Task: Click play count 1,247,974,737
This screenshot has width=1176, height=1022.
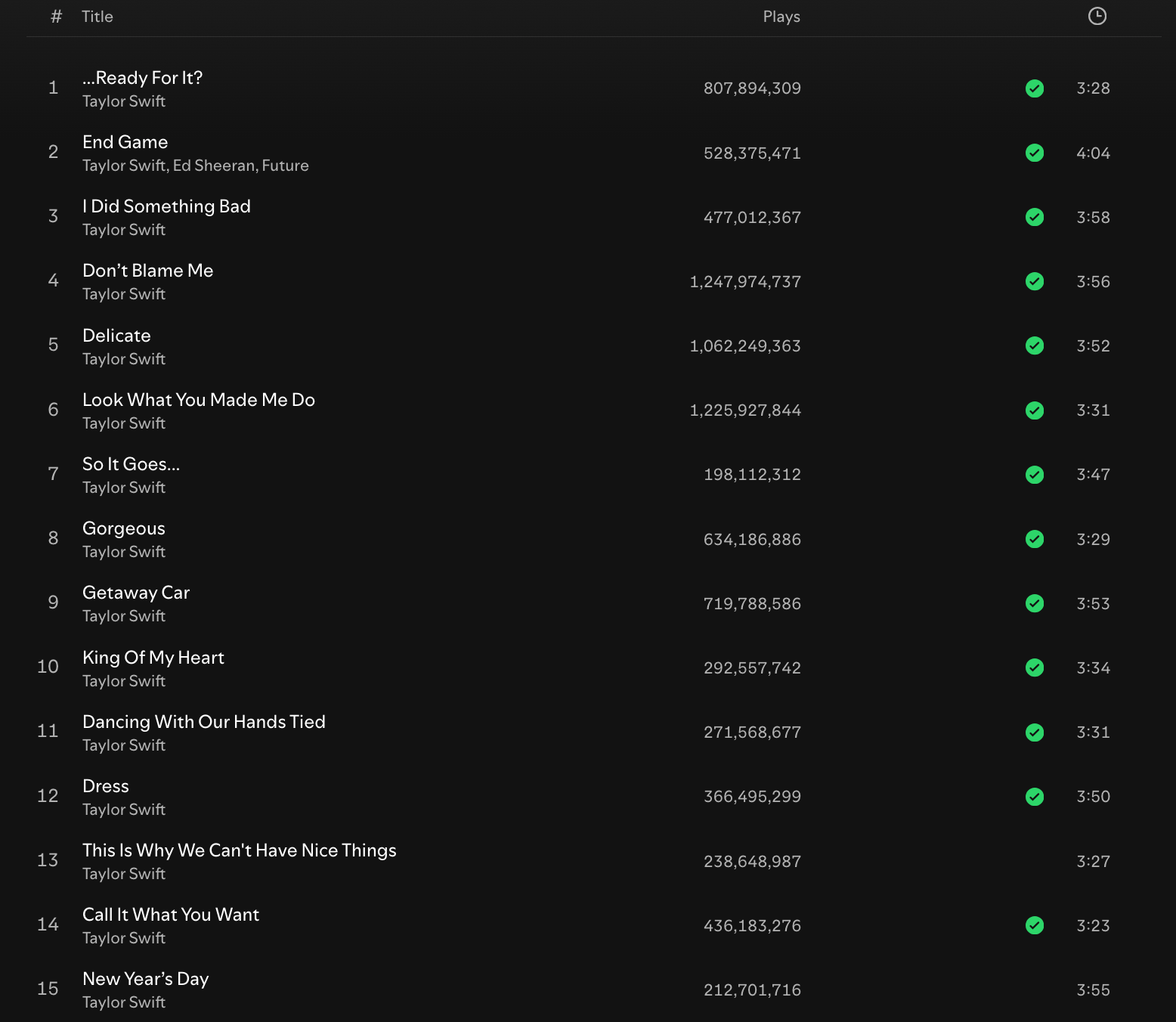Action: [745, 282]
